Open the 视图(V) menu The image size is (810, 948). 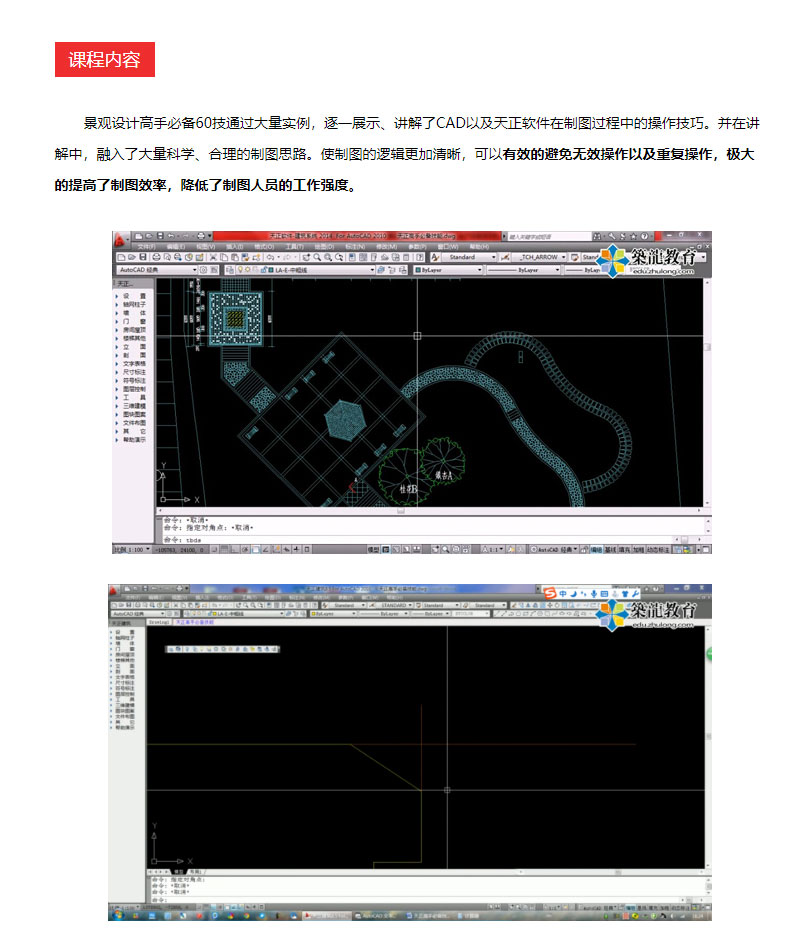click(x=206, y=247)
